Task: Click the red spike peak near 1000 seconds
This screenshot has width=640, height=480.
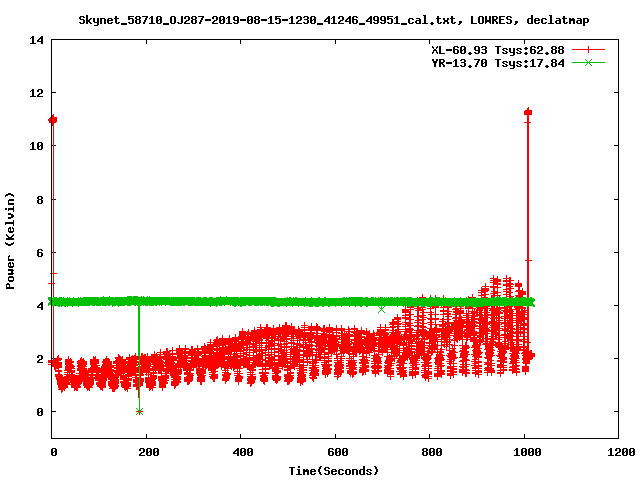Action: click(528, 112)
